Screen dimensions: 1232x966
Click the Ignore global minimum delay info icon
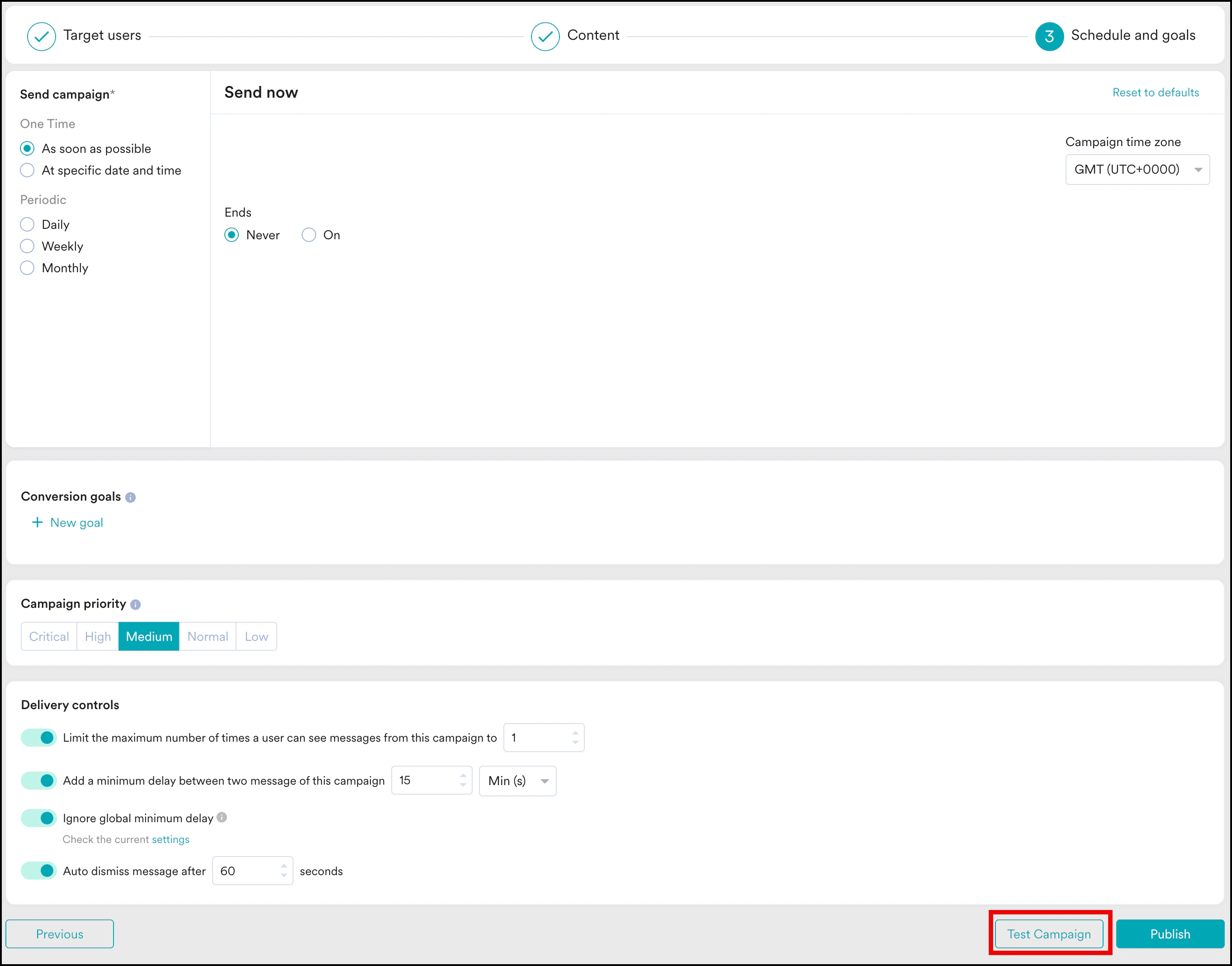222,817
